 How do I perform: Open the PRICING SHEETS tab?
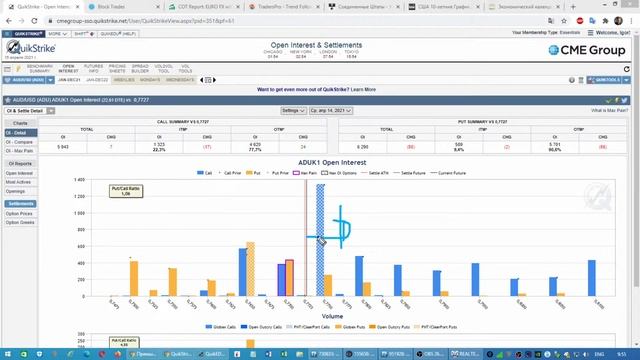point(117,69)
